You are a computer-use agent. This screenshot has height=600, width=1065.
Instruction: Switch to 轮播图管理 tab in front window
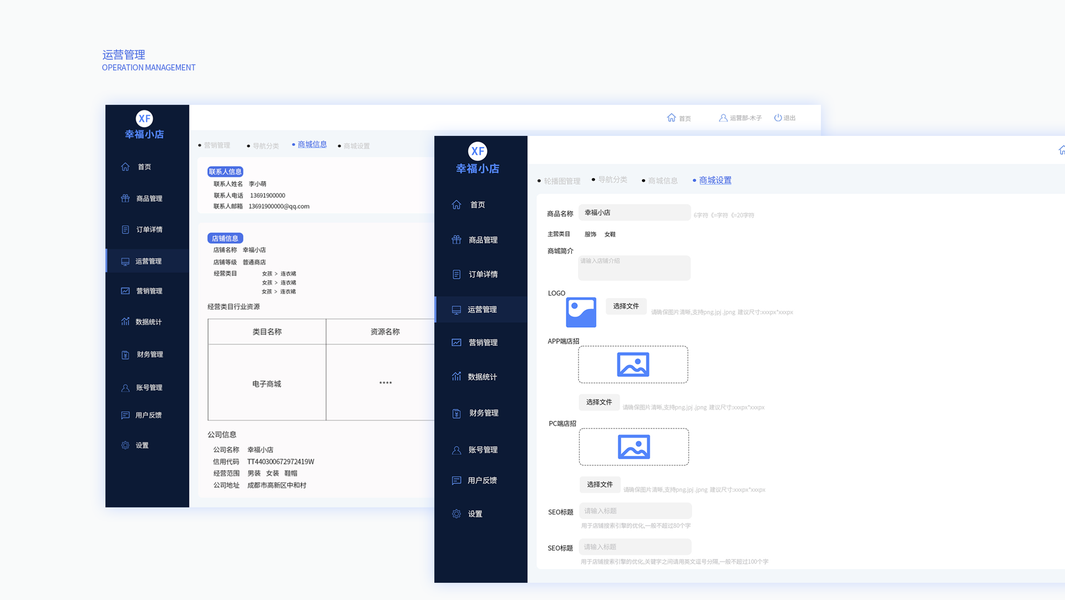(562, 181)
